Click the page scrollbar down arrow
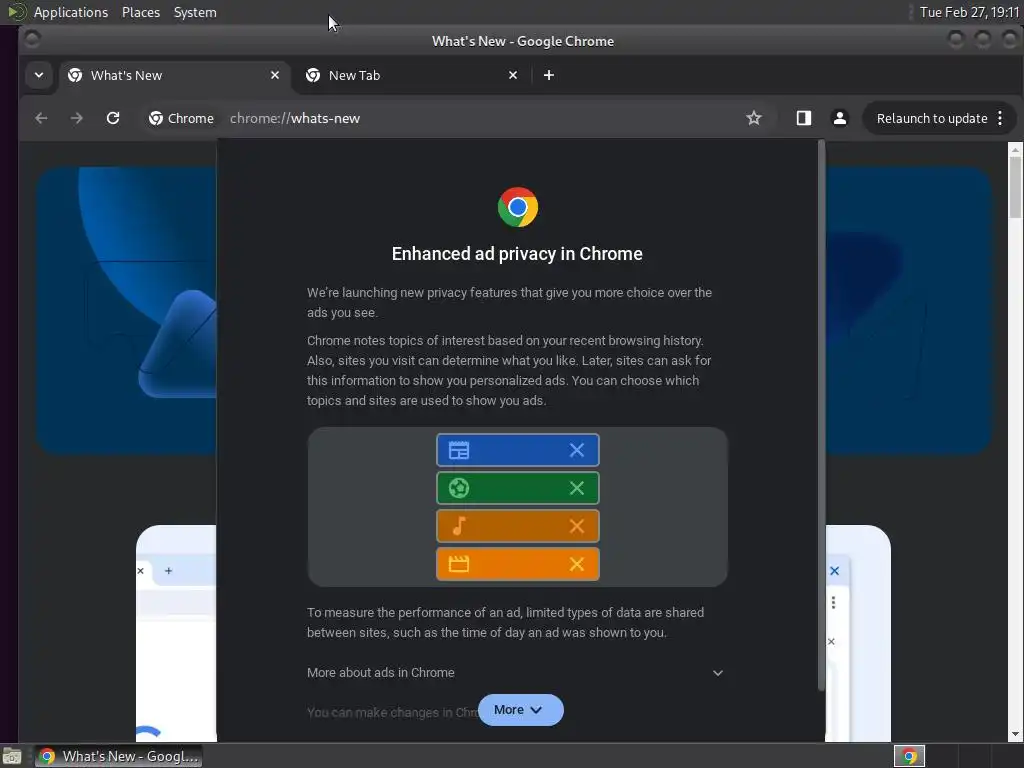Viewport: 1024px width, 768px height. (1015, 734)
